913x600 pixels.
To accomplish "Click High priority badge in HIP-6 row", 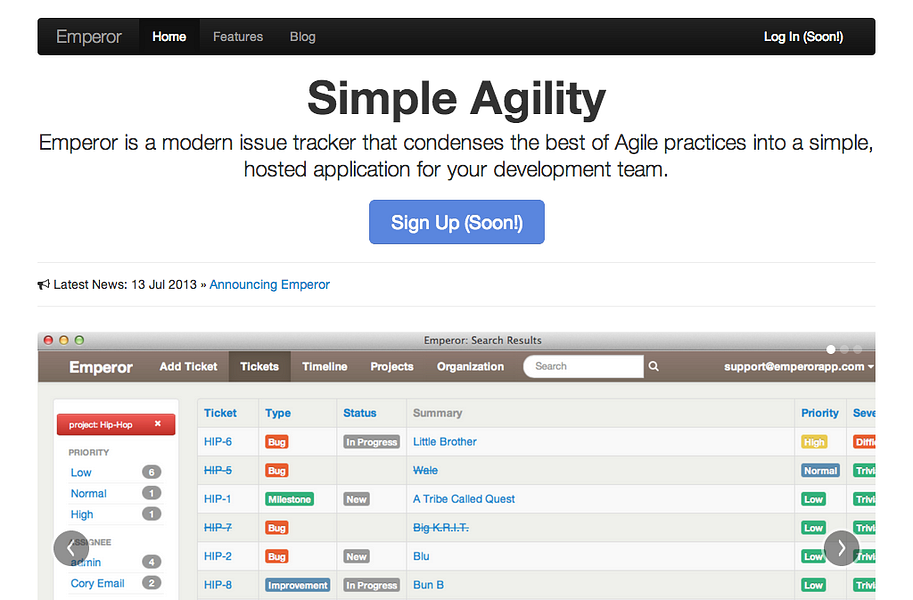I will [814, 442].
